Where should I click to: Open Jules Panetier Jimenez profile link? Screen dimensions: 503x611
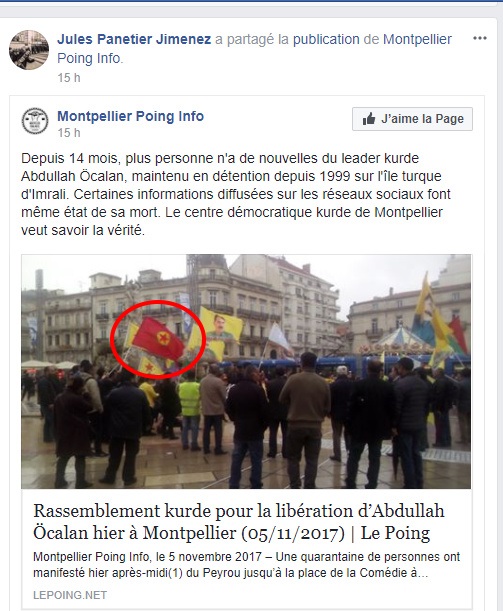[x=134, y=39]
